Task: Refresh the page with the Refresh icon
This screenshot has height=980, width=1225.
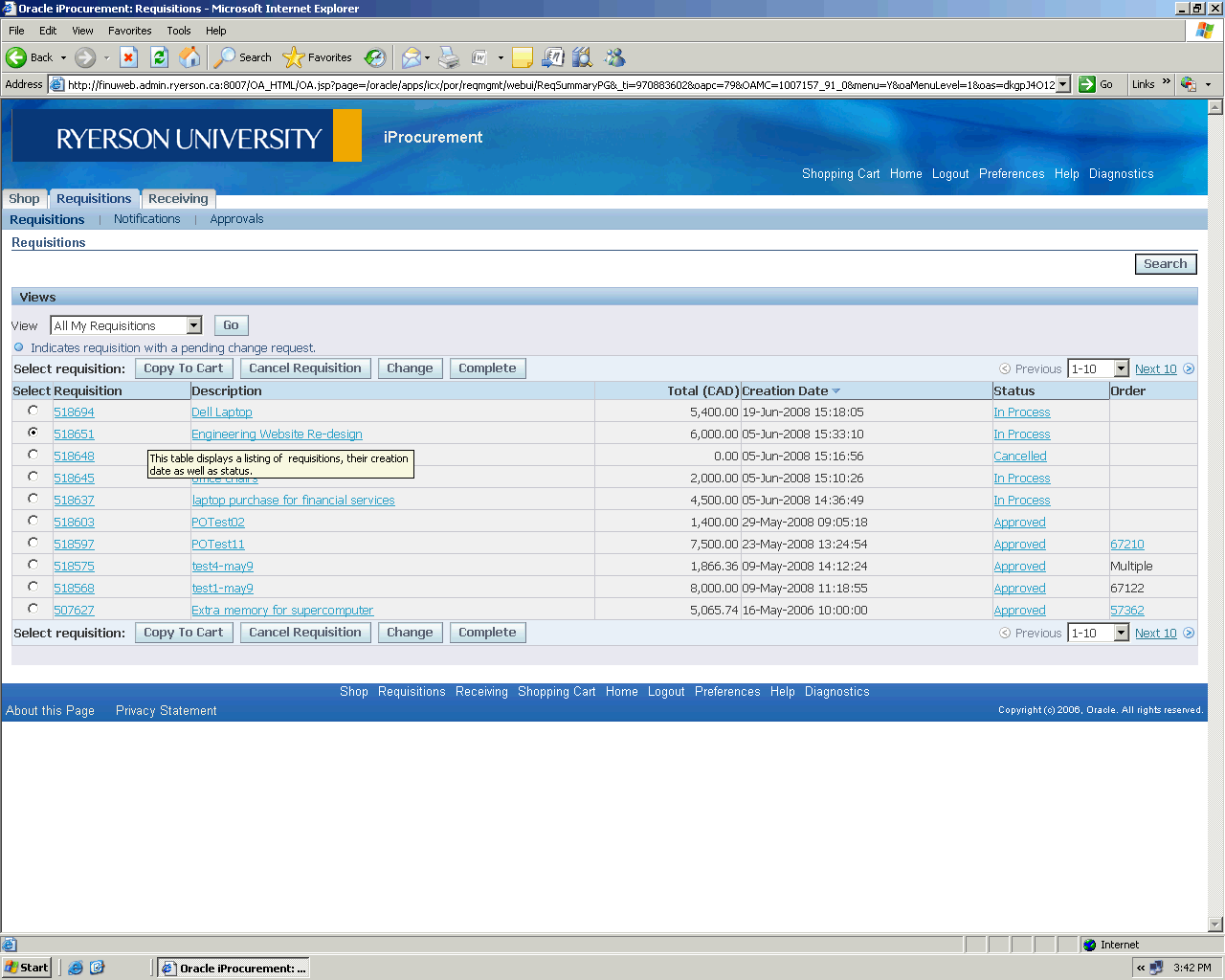Action: click(160, 57)
